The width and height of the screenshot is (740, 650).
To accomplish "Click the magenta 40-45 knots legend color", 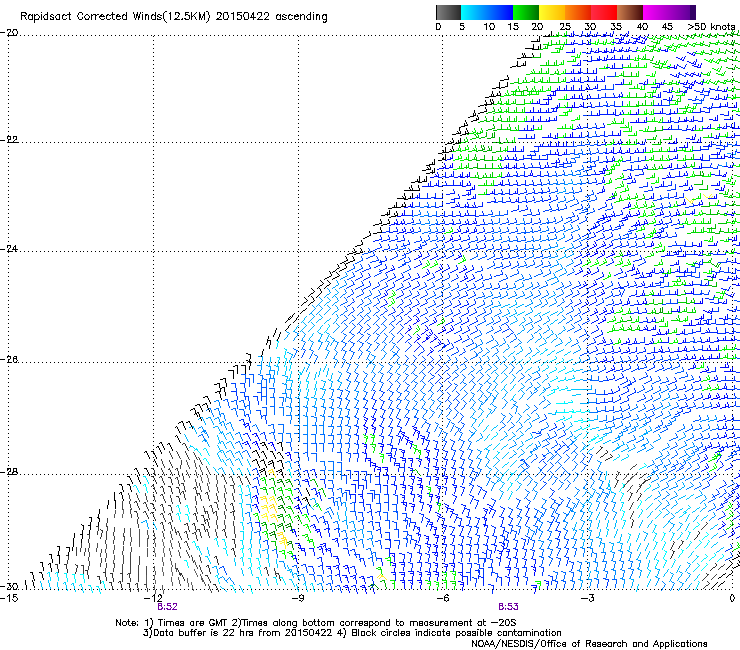I will 656,12.
